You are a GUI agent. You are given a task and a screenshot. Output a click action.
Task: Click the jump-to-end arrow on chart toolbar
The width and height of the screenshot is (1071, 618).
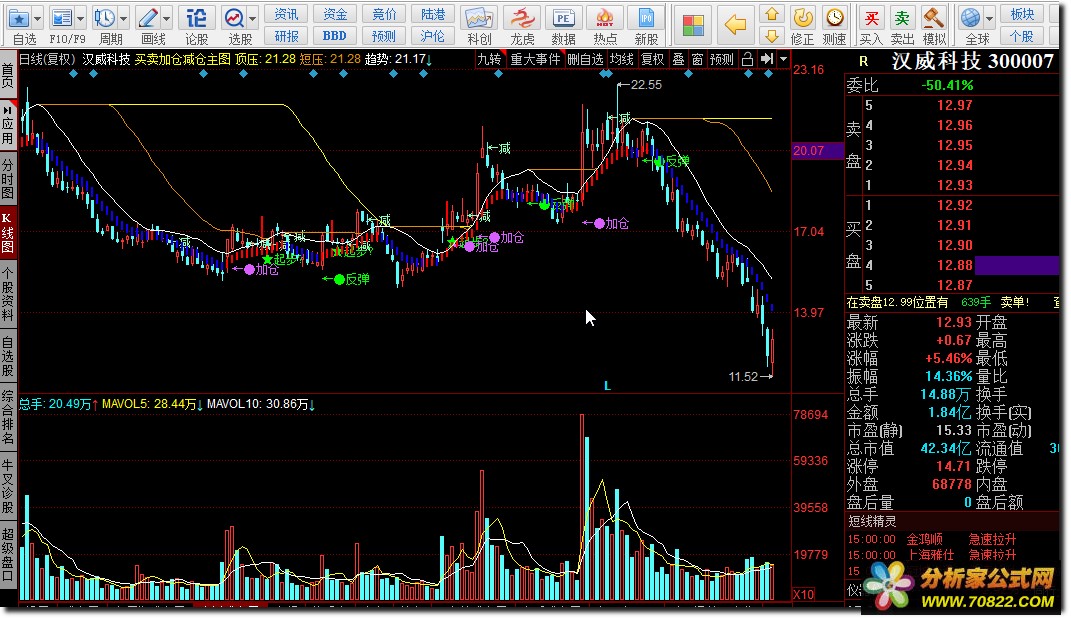tap(767, 59)
